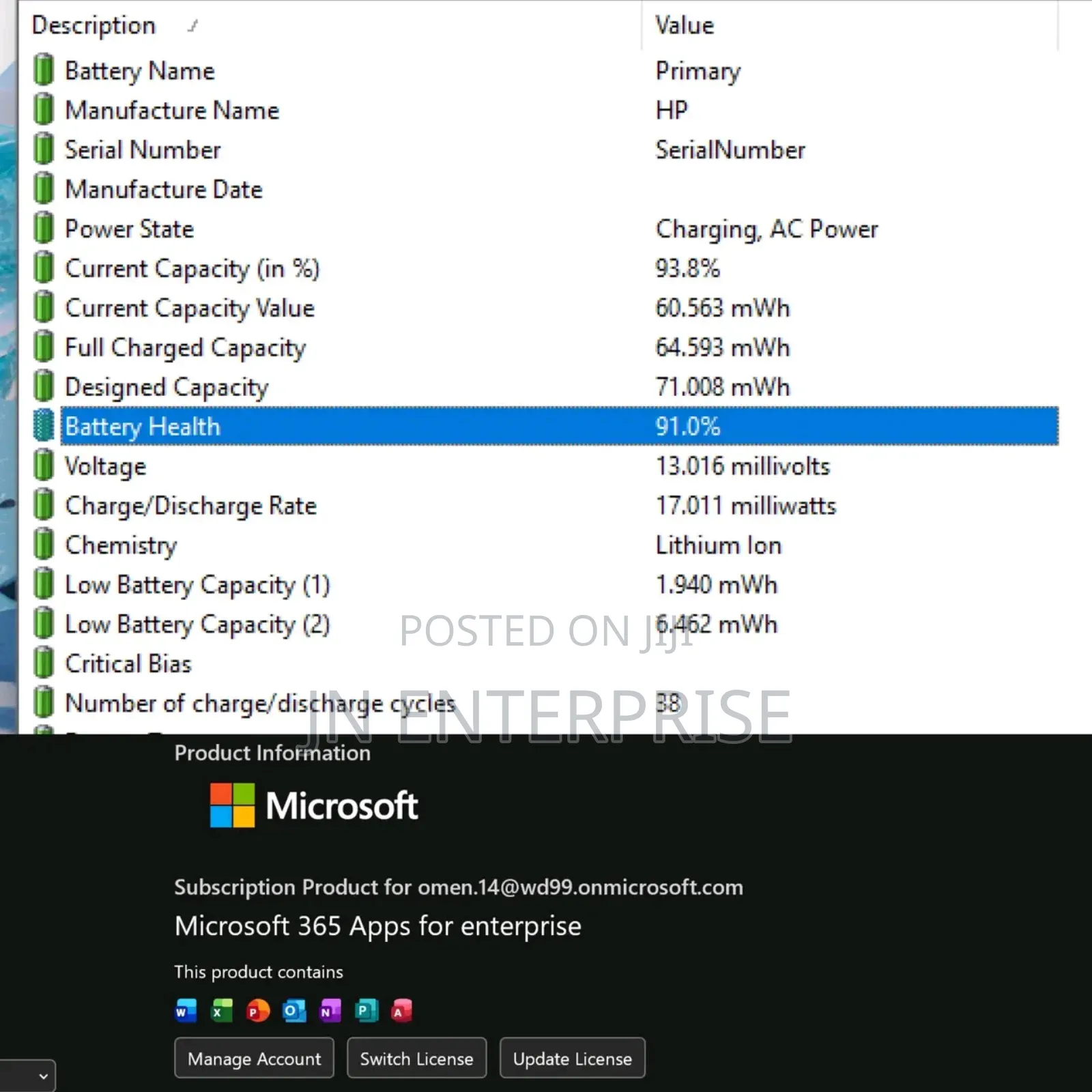This screenshot has width=1092, height=1092.
Task: Click the battery icon beside Low Battery Capacity (2)
Action: [43, 624]
